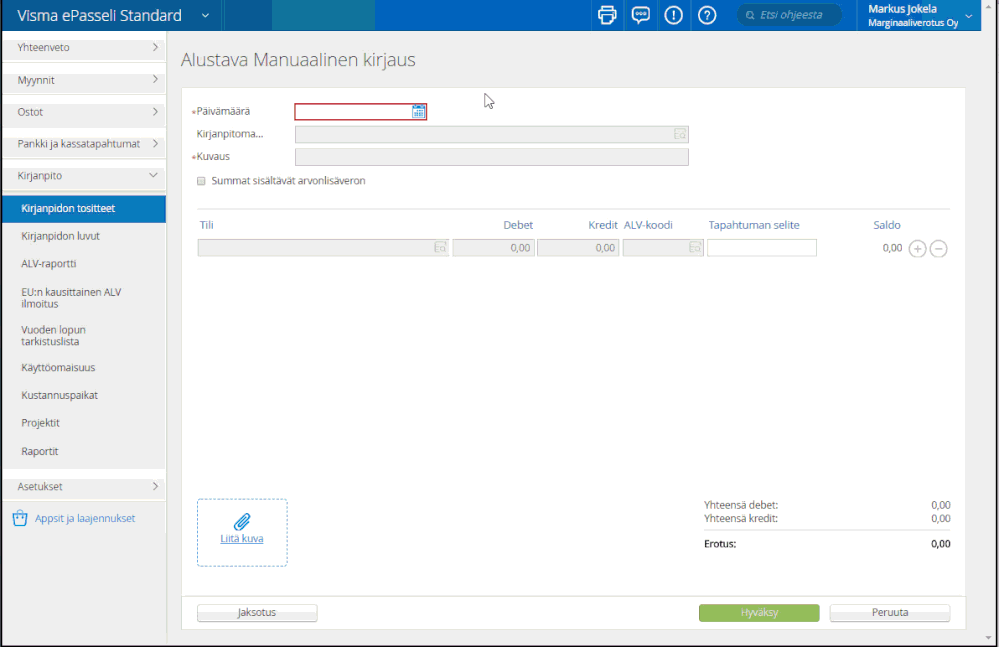Open the Tili account lookup icon
The height and width of the screenshot is (647, 999).
click(x=440, y=248)
